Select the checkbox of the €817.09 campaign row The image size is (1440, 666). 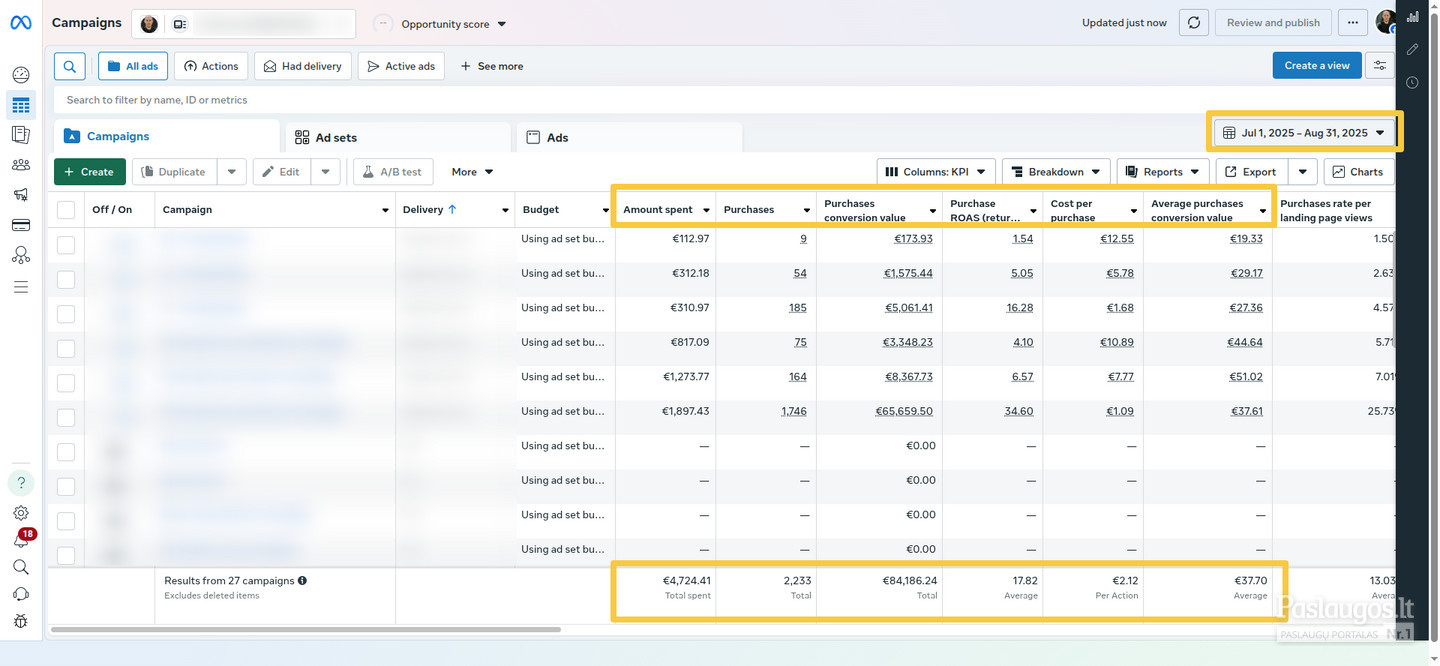click(x=66, y=348)
